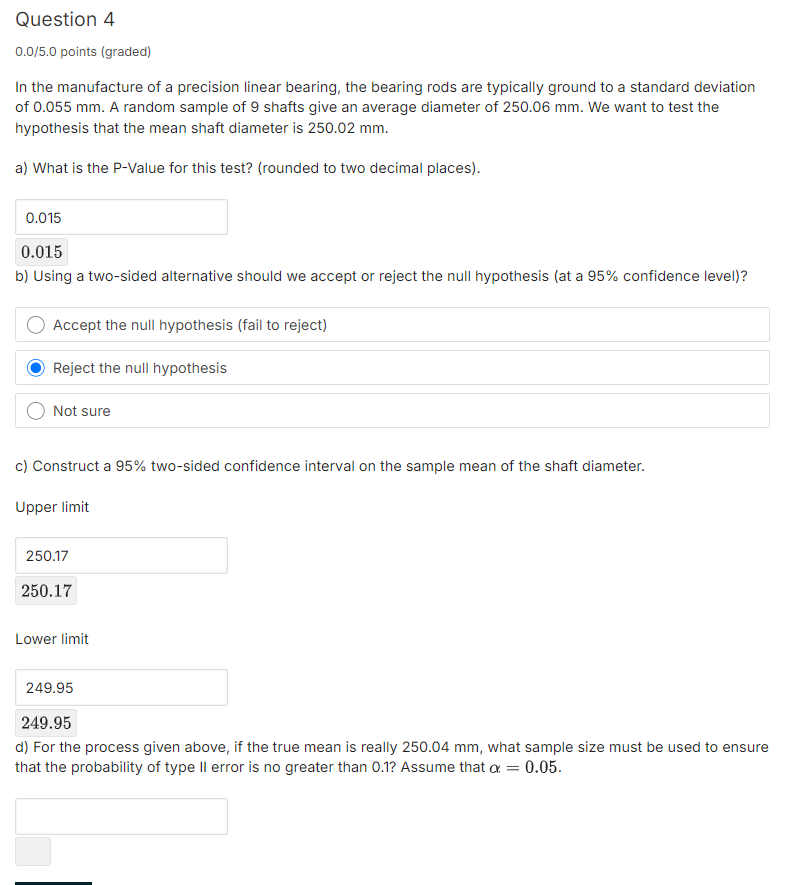The image size is (796, 885).
Task: Click the 'Question 4' heading
Action: pyautogui.click(x=65, y=19)
